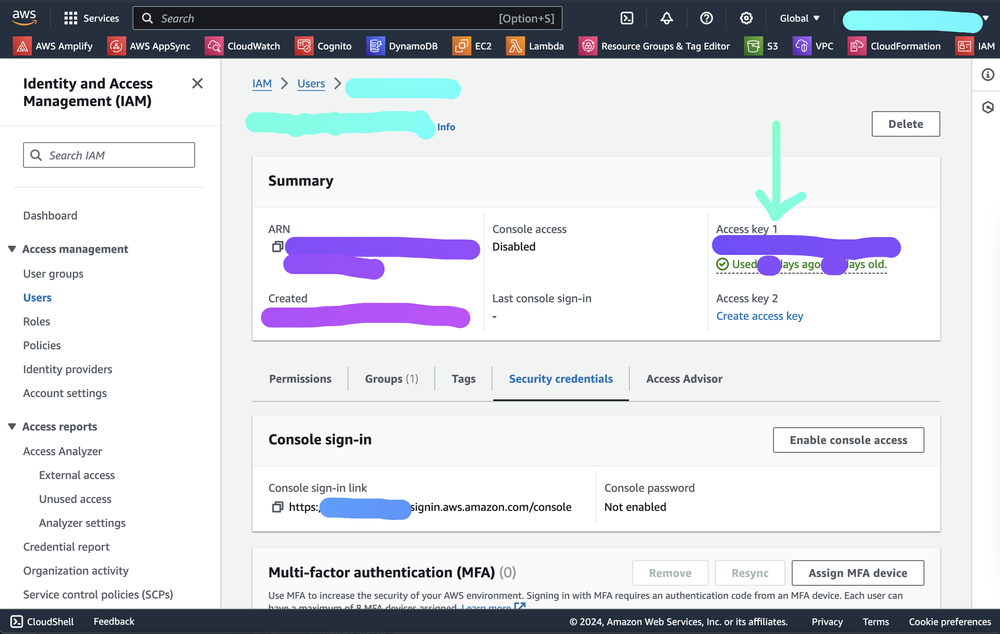The height and width of the screenshot is (634, 1000).
Task: Switch to the Tags tab
Action: point(464,379)
